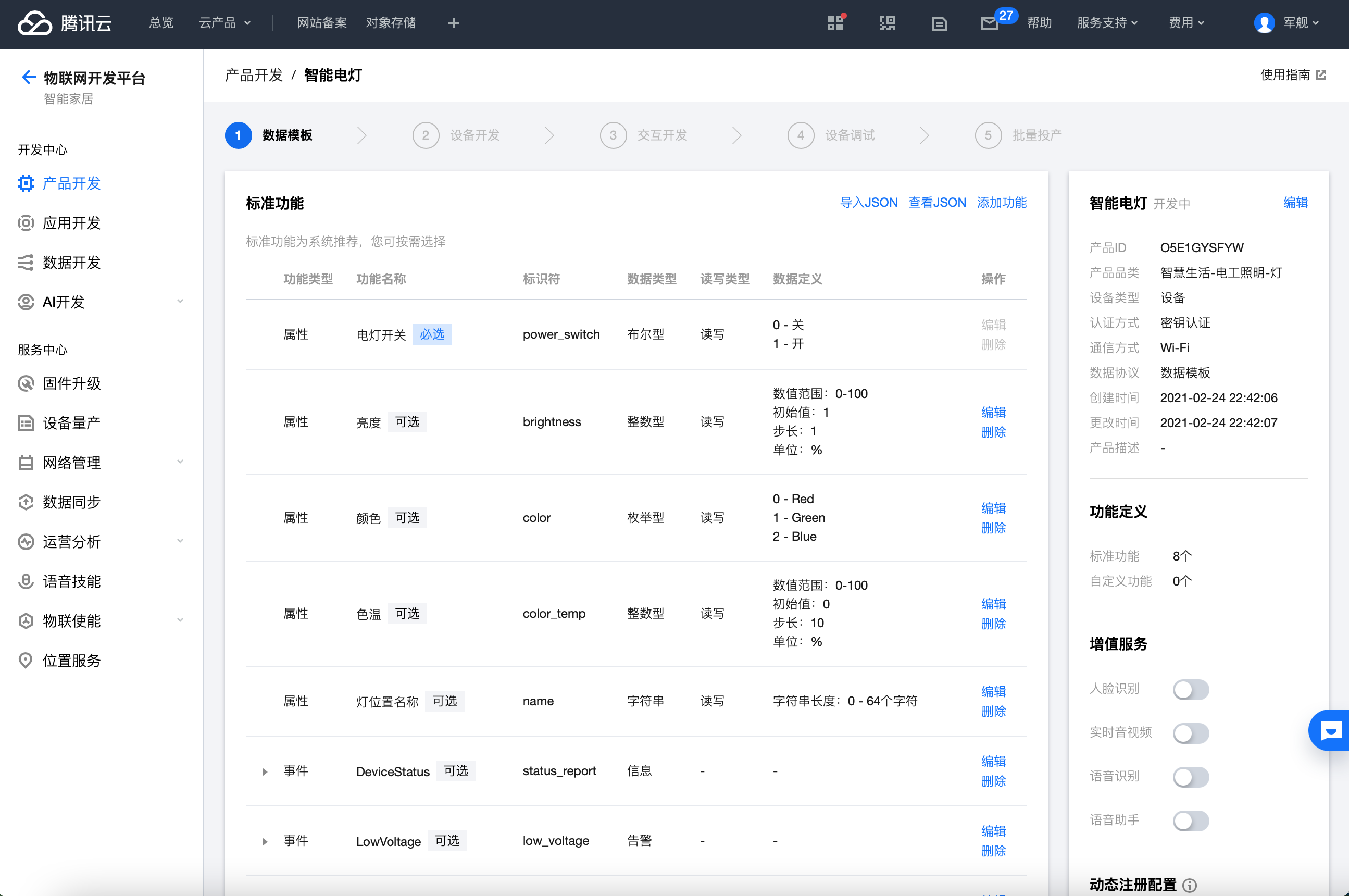Open the message mailbox icon with badge 27
Screen dimensions: 1349x896
point(989,23)
